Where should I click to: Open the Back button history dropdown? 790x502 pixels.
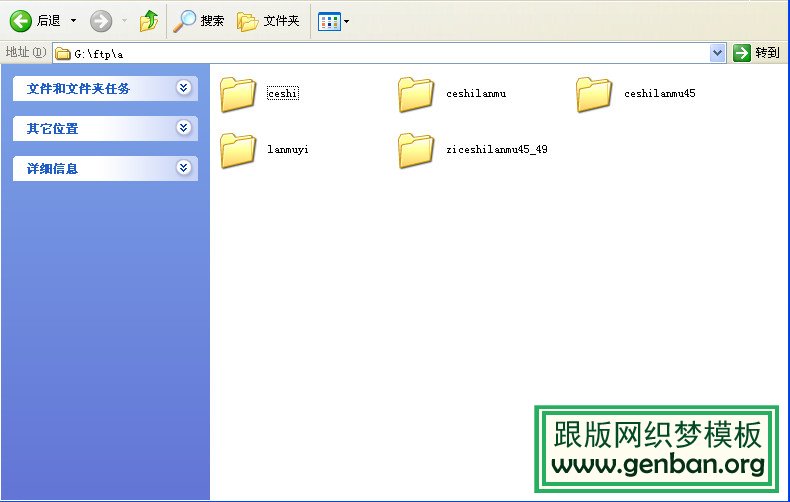tap(73, 20)
